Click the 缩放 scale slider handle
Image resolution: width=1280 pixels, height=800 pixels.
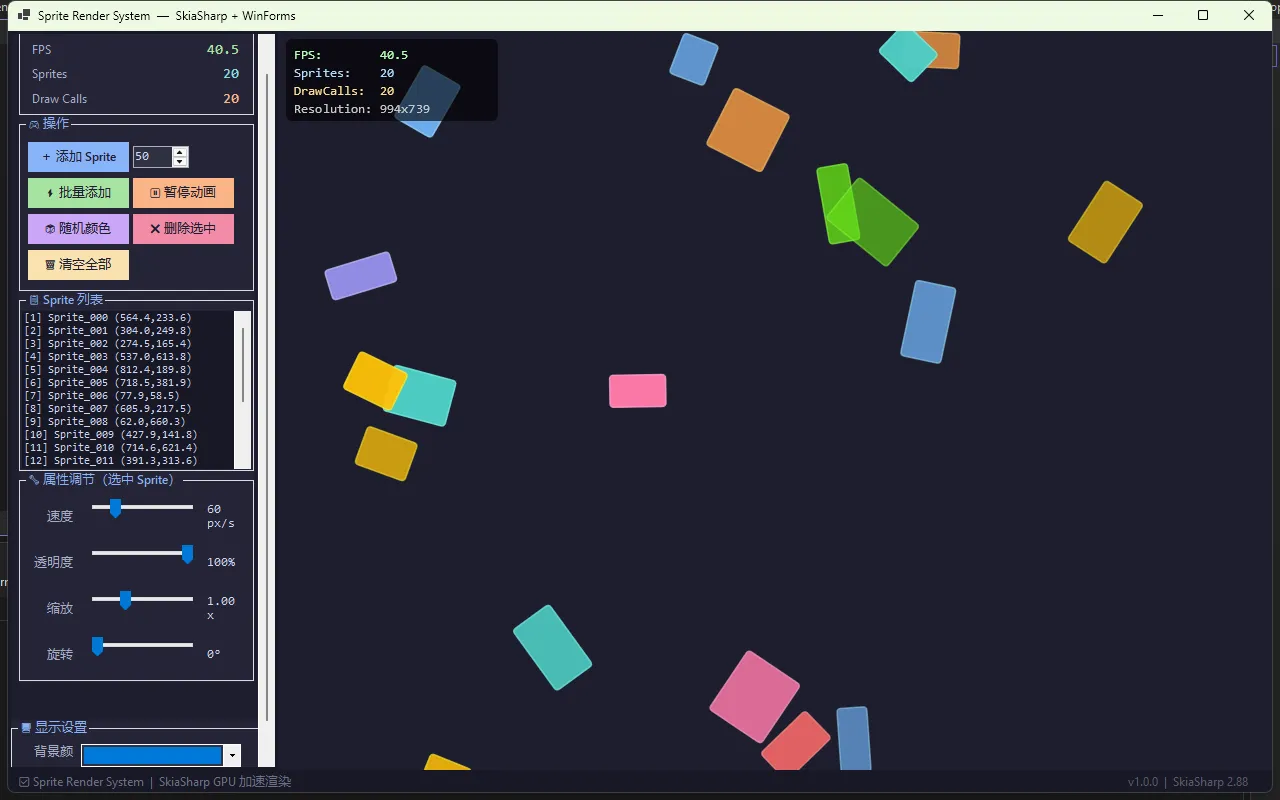click(x=125, y=600)
